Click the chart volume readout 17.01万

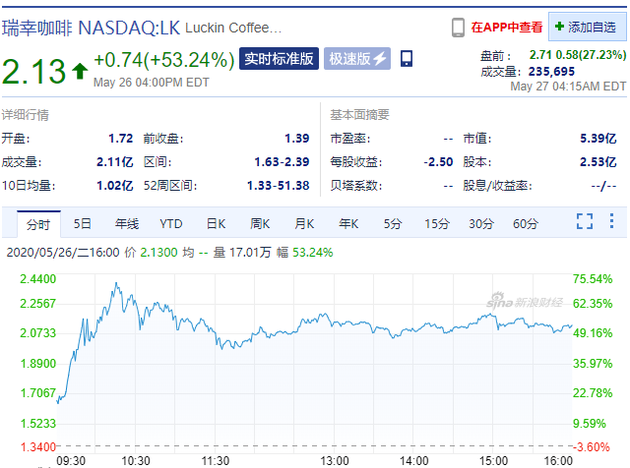click(250, 253)
